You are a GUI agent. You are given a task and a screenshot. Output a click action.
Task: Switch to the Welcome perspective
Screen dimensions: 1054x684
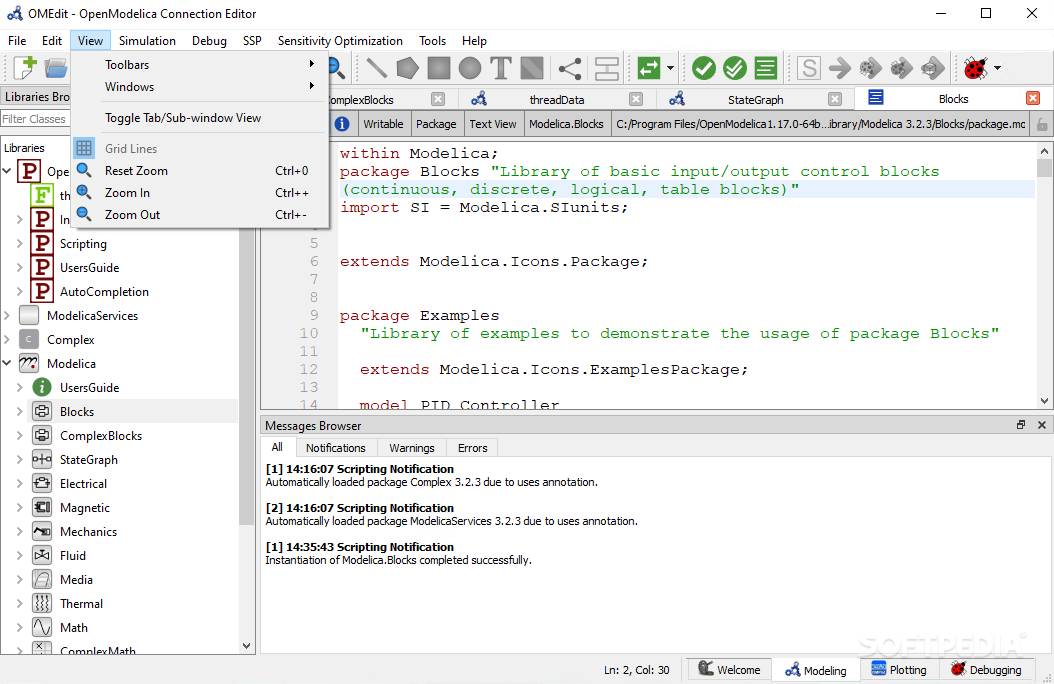tap(729, 669)
